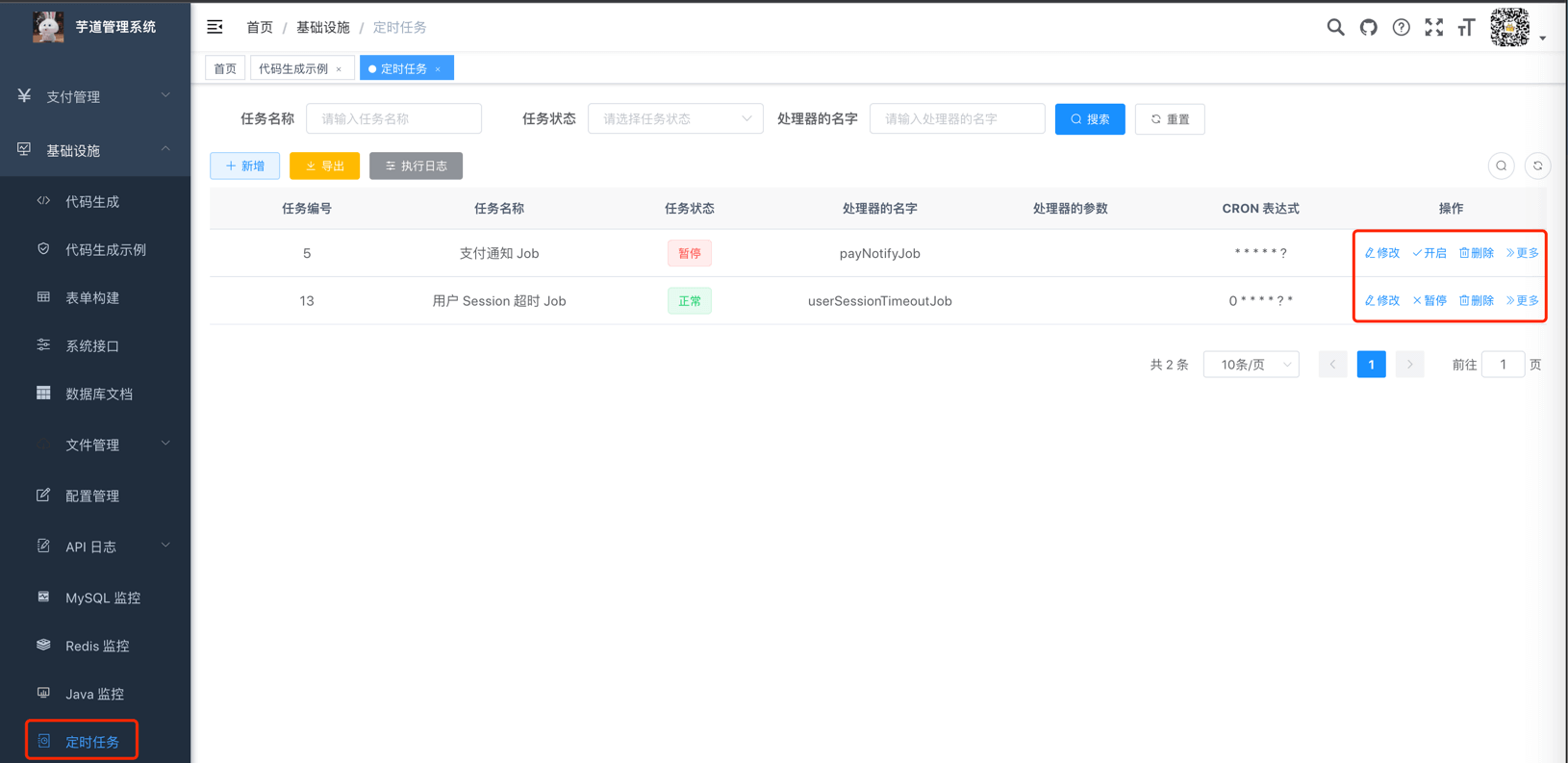
Task: Click the help question mark icon
Action: (x=1401, y=28)
